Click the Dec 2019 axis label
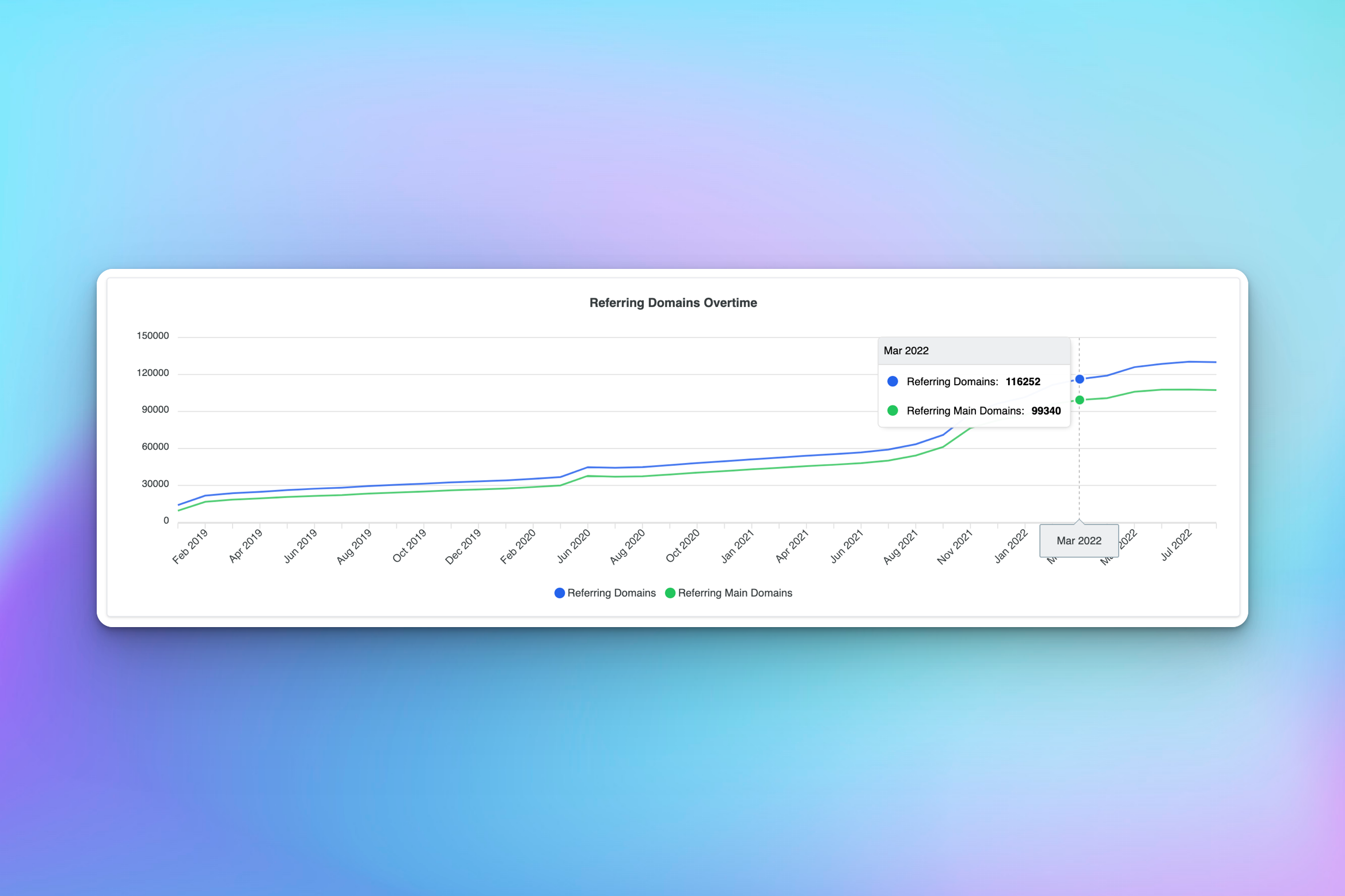This screenshot has height=896, width=1345. tap(463, 546)
